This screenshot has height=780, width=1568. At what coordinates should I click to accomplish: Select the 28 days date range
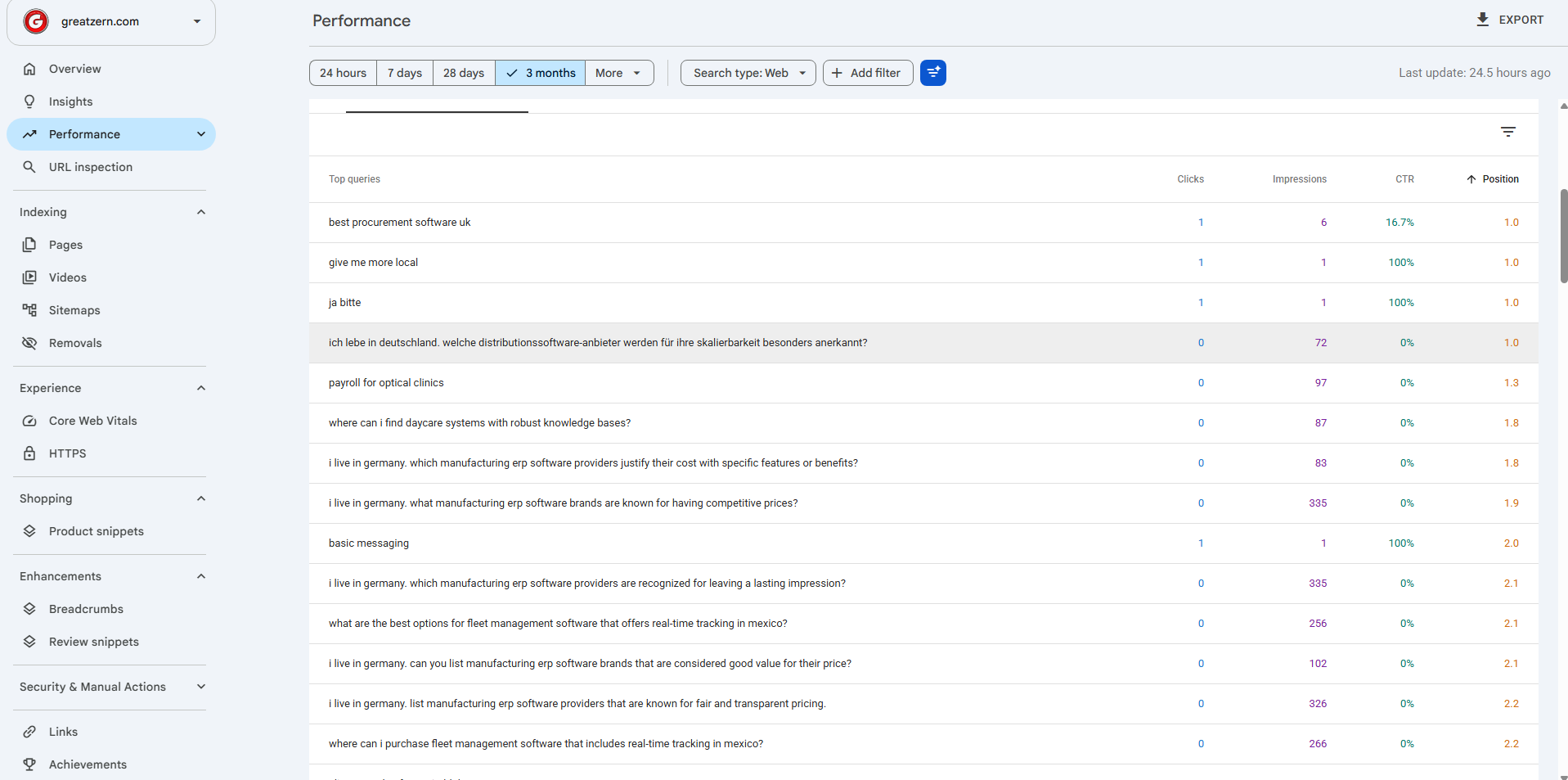coord(464,73)
